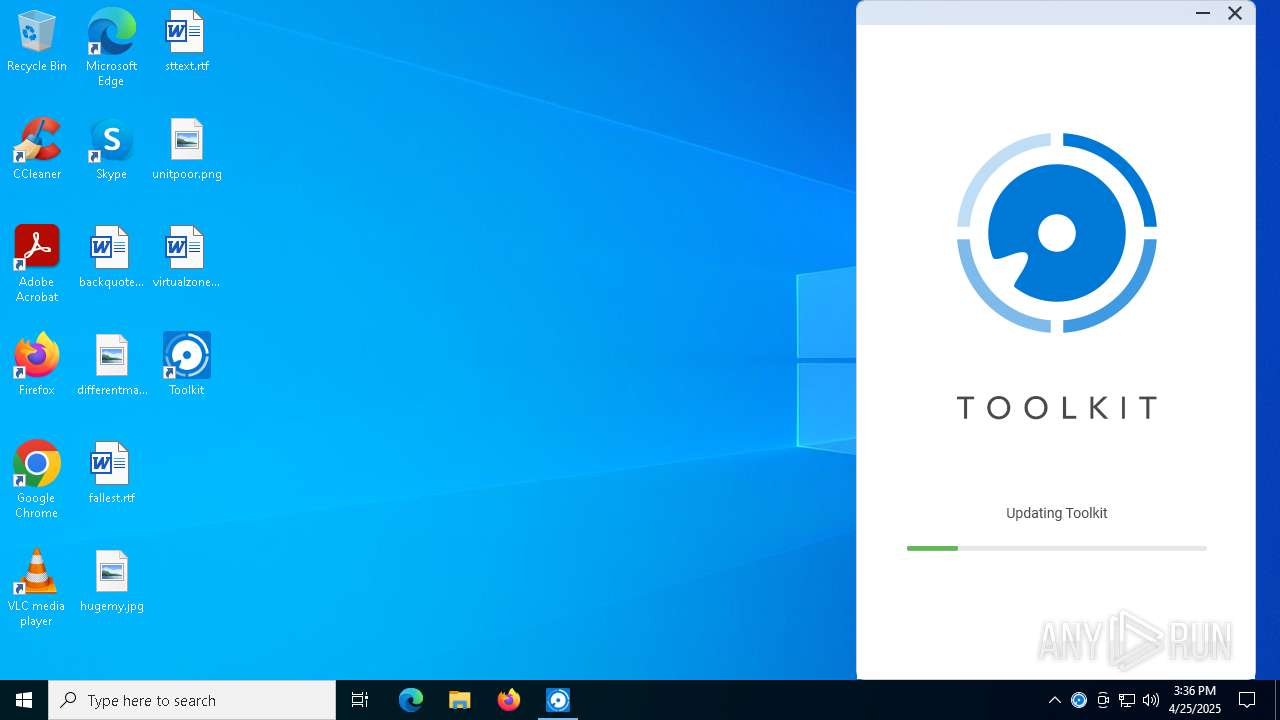Select the backquote document on desktop
The image size is (1280, 720).
(111, 257)
